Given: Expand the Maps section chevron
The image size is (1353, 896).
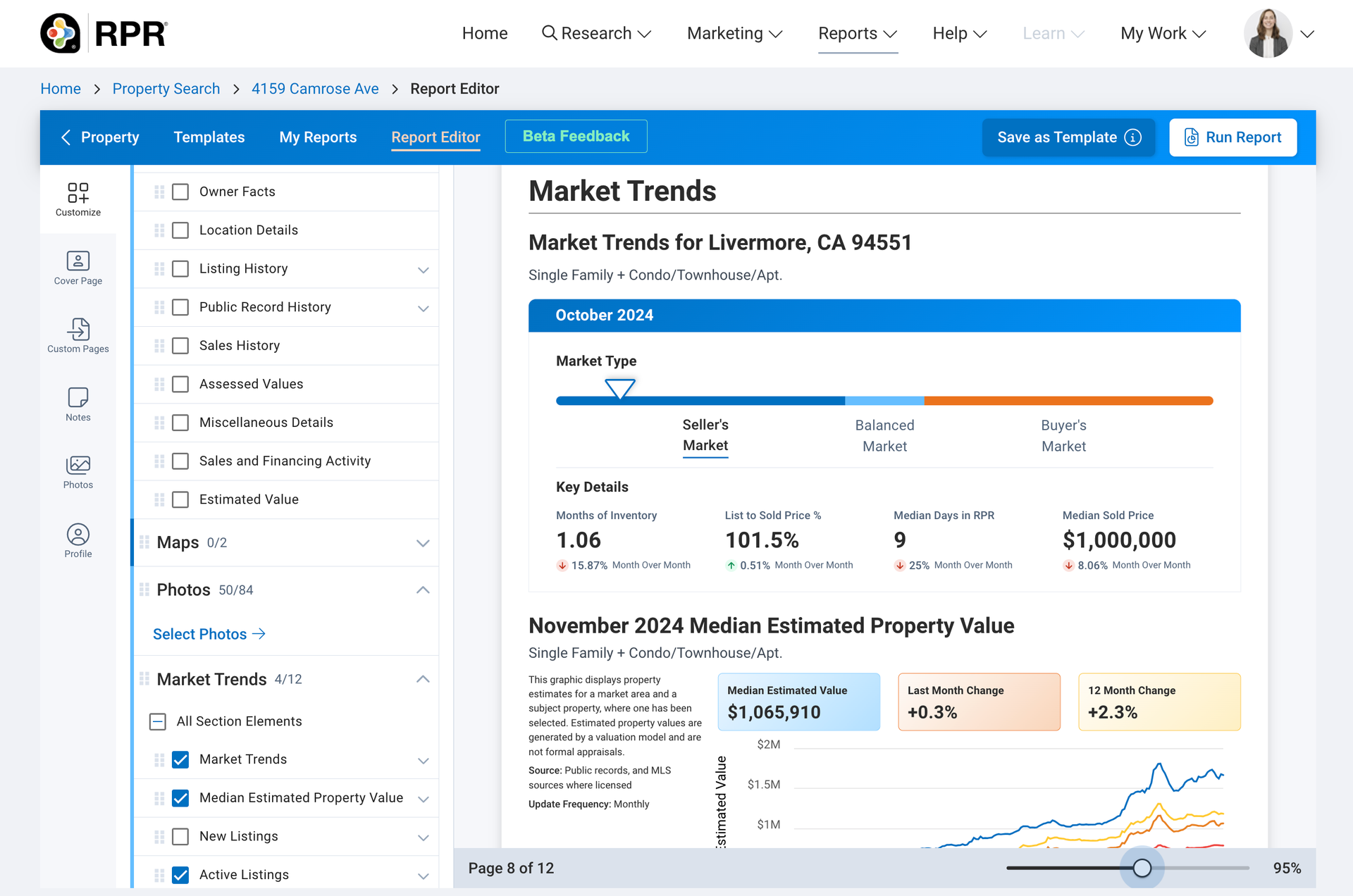Looking at the screenshot, I should pyautogui.click(x=423, y=543).
